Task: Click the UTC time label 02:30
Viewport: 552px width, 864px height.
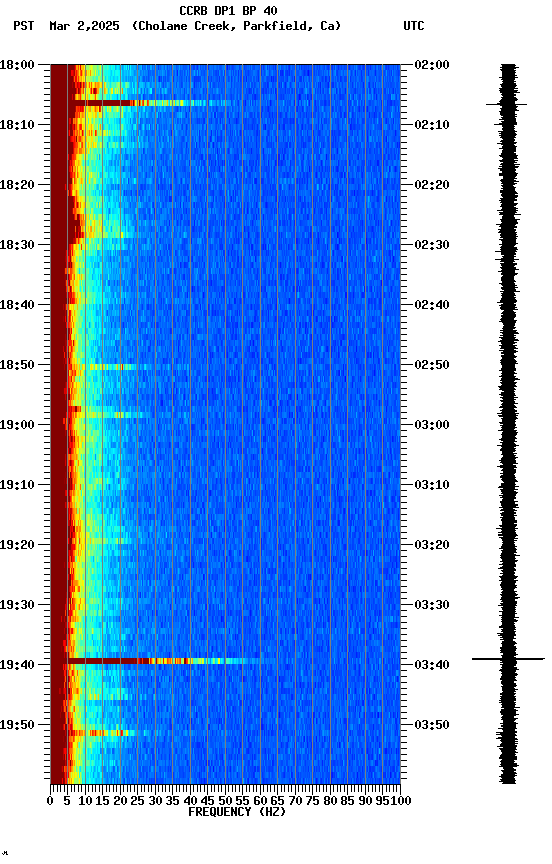Action: pos(432,245)
